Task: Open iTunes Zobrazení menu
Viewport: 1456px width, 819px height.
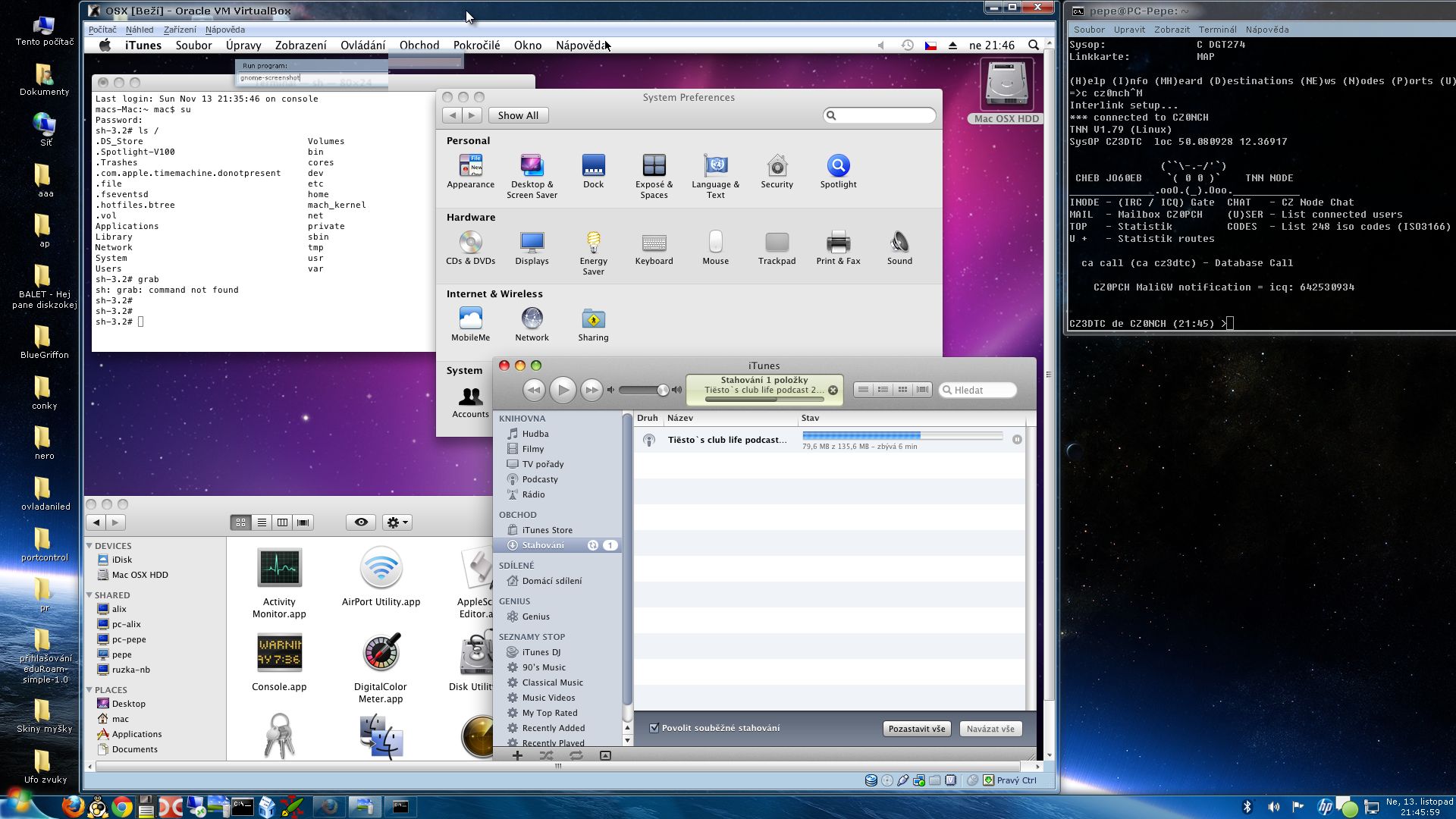Action: [x=300, y=45]
